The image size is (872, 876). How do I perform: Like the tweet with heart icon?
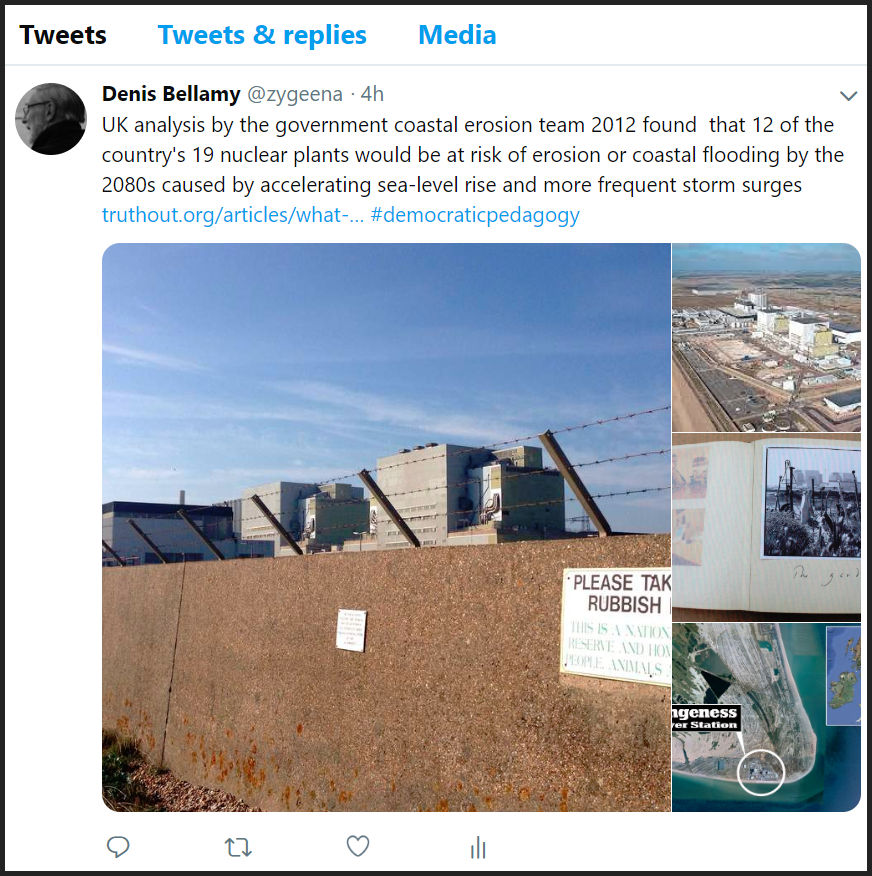tap(358, 846)
